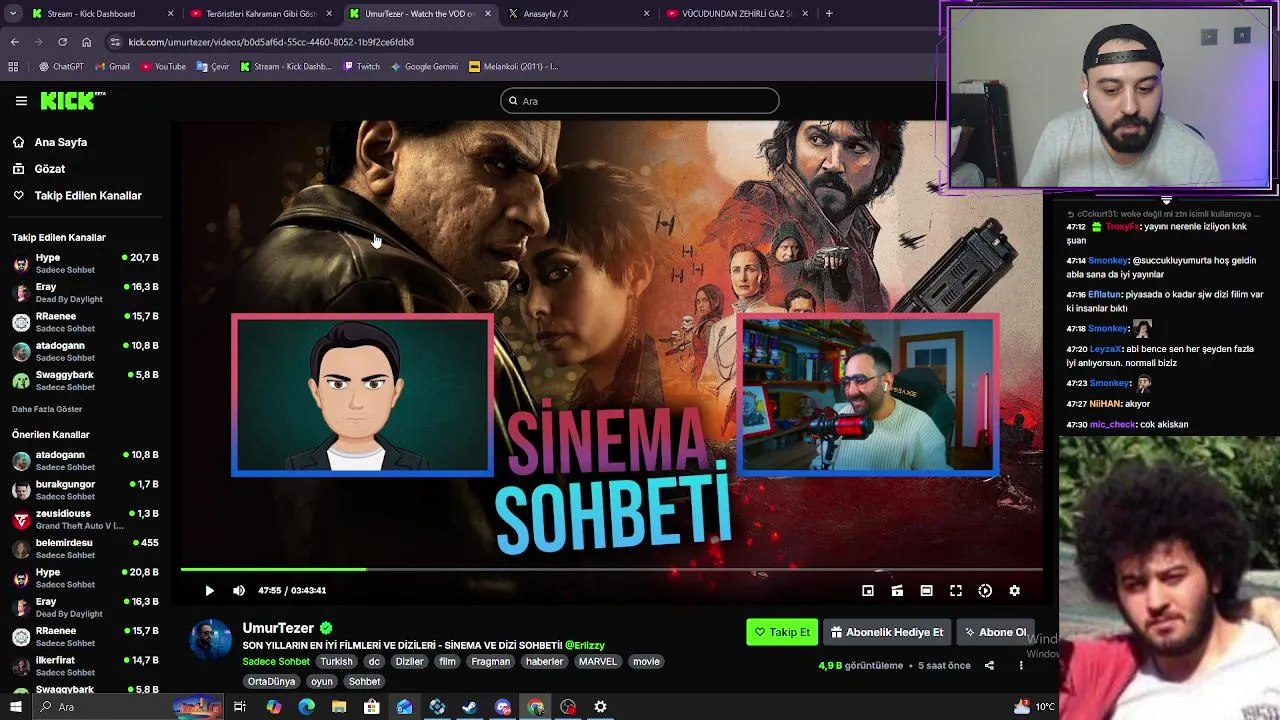Play the paused VOD video
The width and height of the screenshot is (1280, 720).
click(209, 591)
